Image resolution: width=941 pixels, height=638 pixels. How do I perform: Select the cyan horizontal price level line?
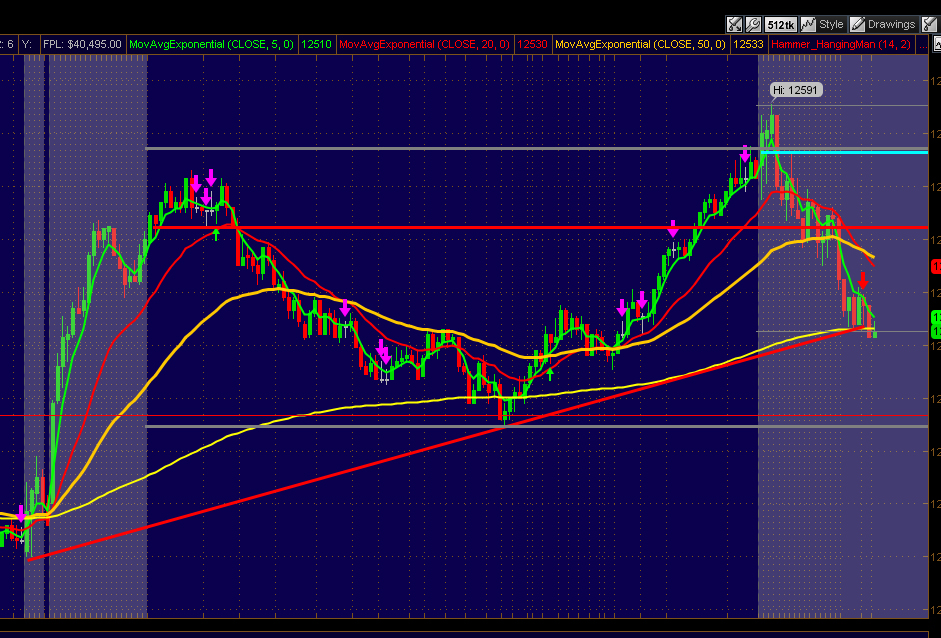(x=844, y=152)
